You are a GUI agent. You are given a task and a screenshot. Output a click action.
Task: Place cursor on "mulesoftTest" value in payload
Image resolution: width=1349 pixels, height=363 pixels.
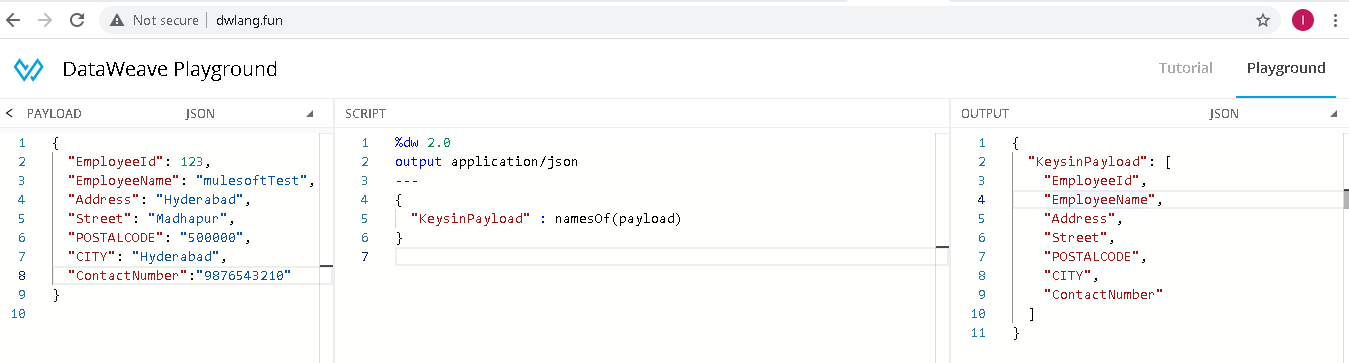pos(255,181)
